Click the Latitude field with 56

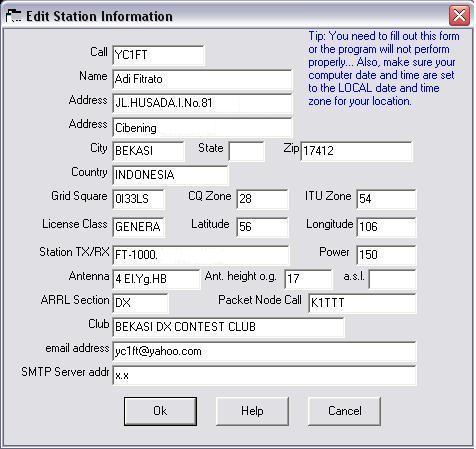(262, 227)
